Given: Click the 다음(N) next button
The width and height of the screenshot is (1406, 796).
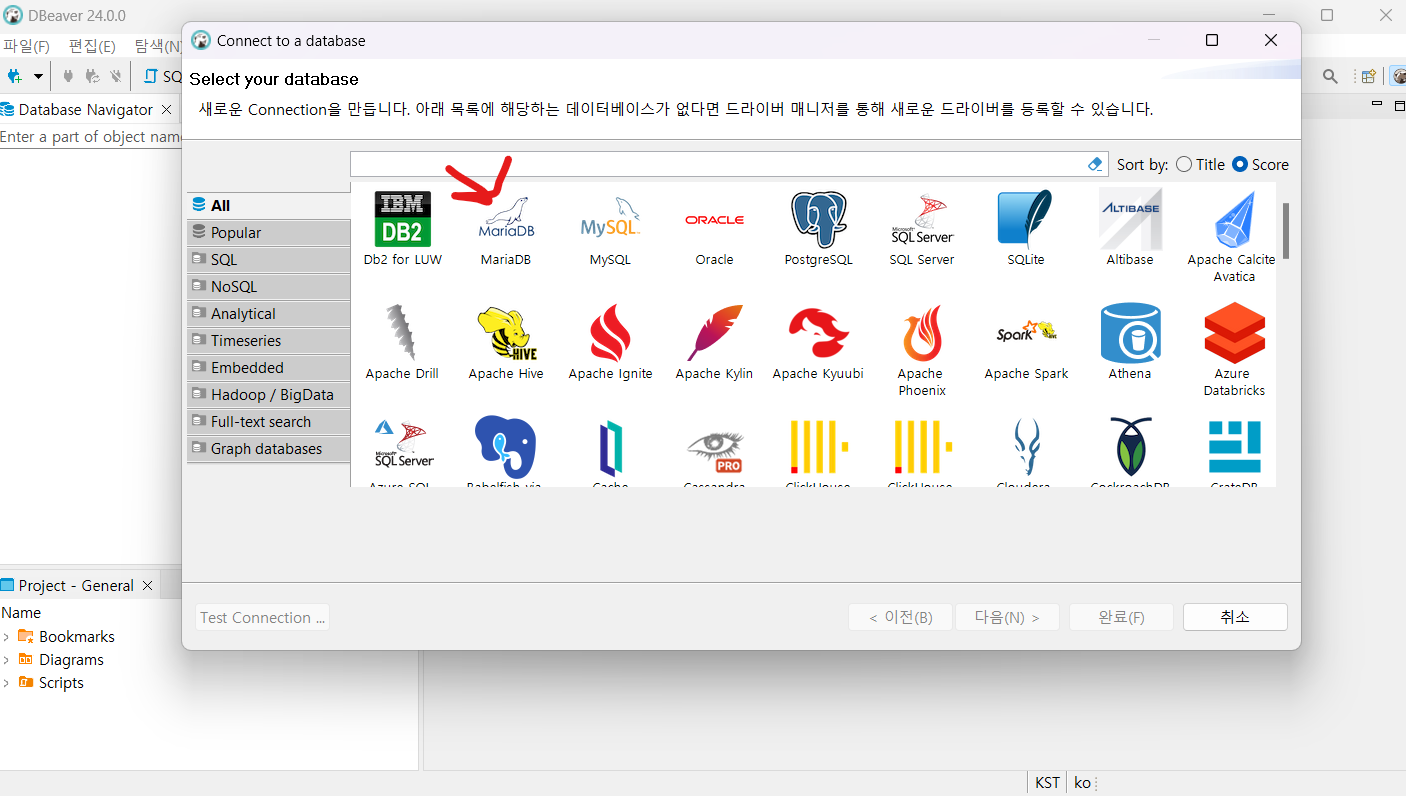Looking at the screenshot, I should click(x=1007, y=617).
